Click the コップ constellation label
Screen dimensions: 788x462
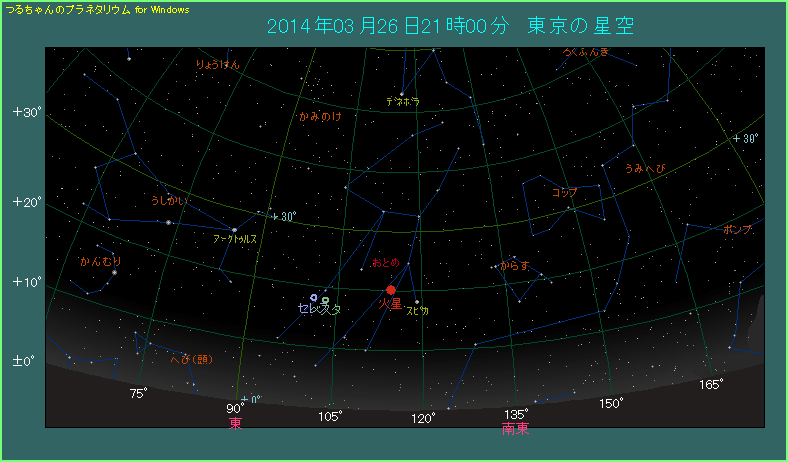pos(565,192)
